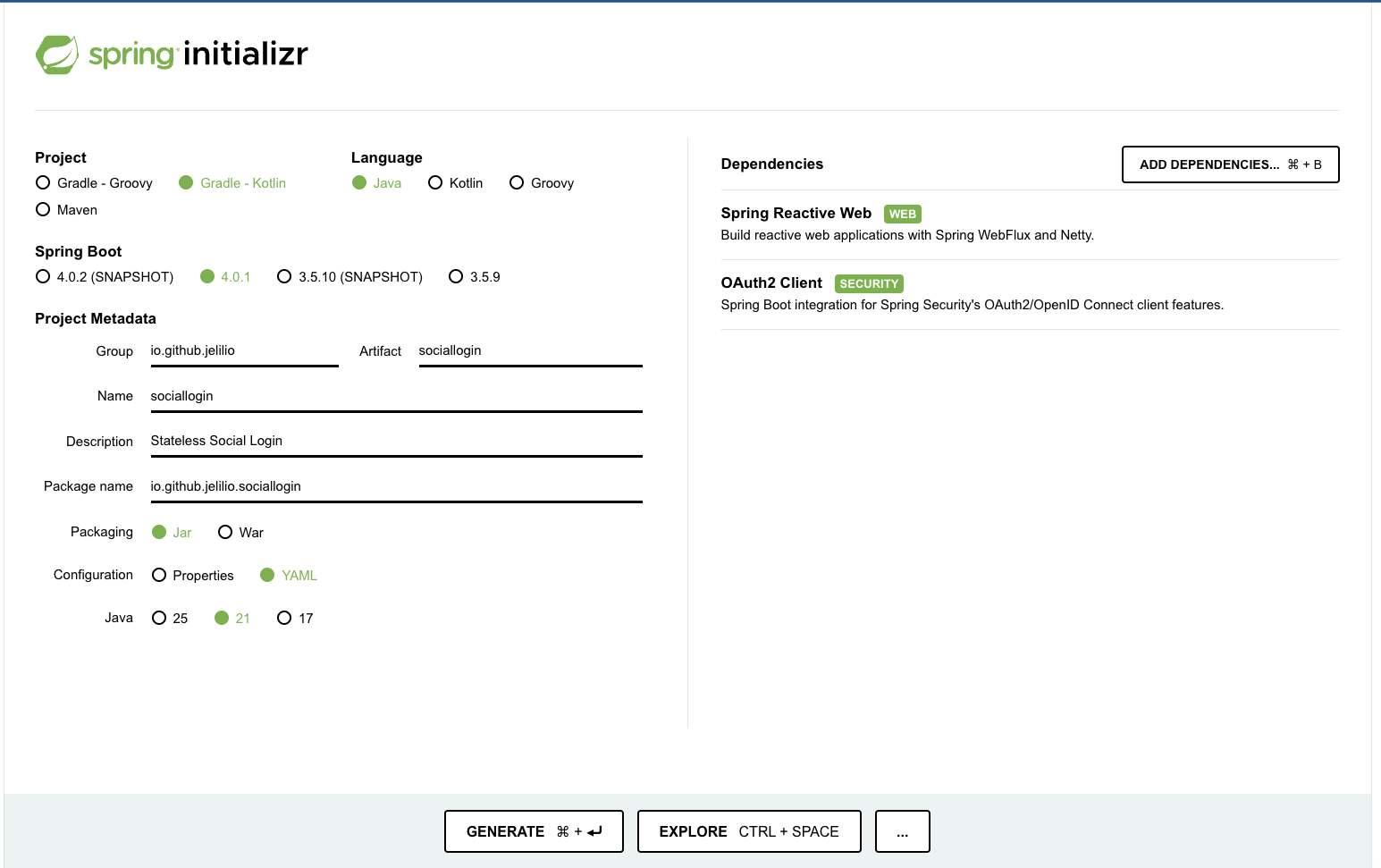The image size is (1381, 868).
Task: Choose Kotlin as the language
Action: pyautogui.click(x=455, y=183)
